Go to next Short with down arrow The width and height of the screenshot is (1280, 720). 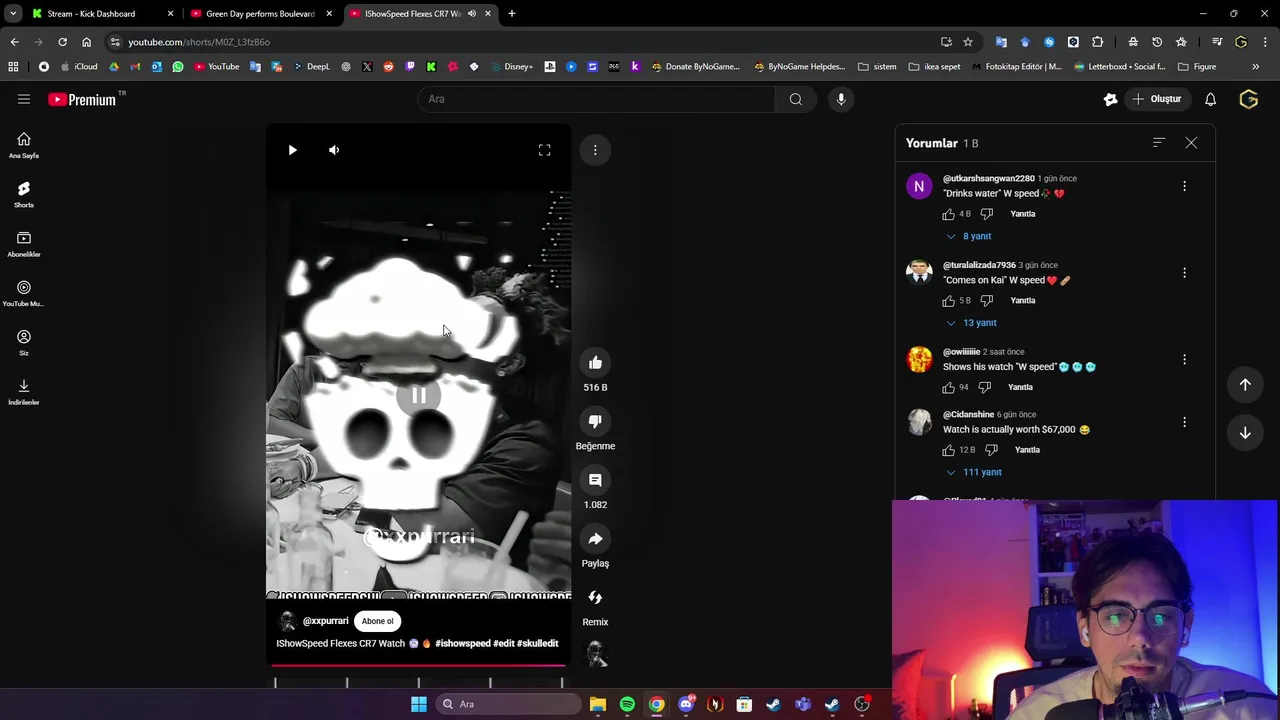coord(1245,433)
